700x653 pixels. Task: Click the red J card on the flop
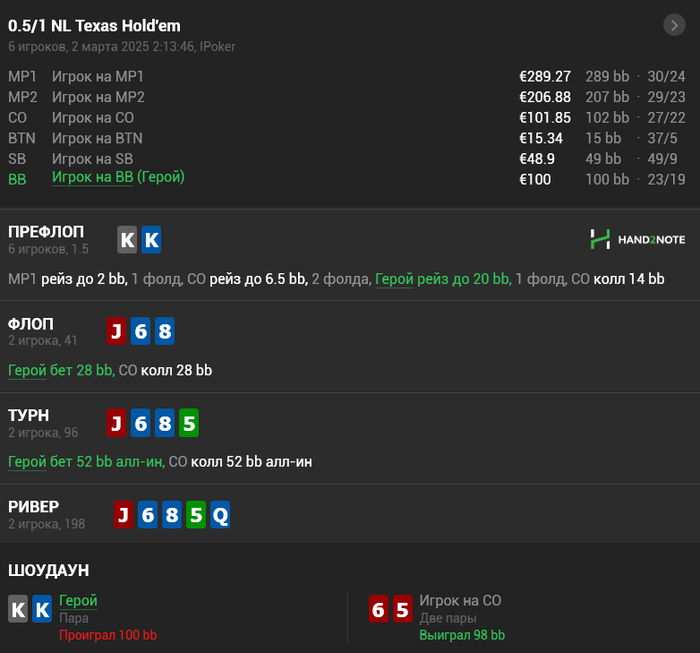click(117, 331)
